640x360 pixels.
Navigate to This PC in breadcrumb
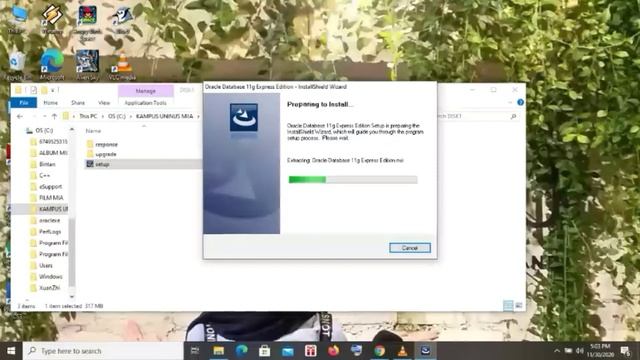click(88, 116)
